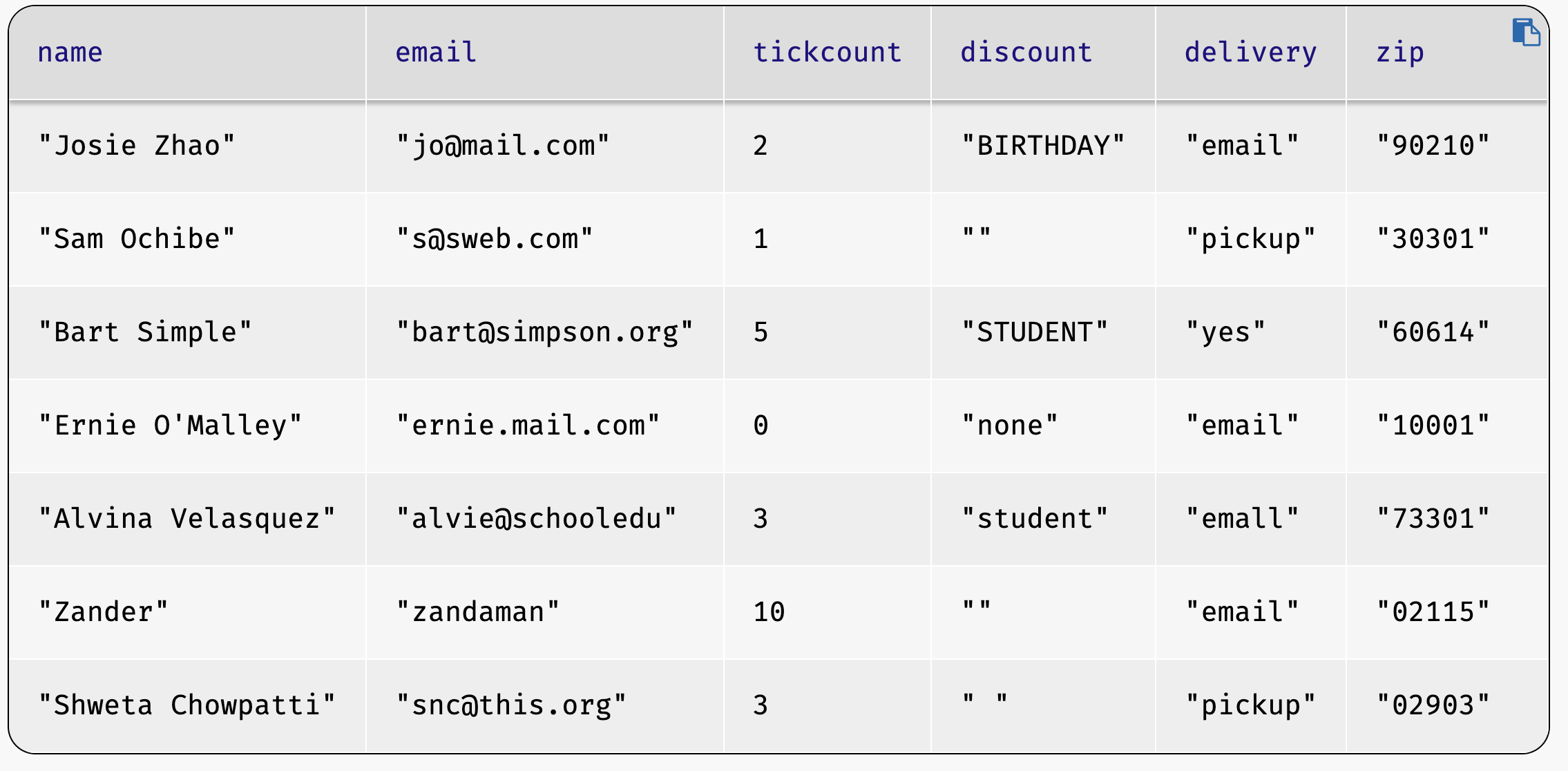Image resolution: width=1568 pixels, height=771 pixels.
Task: Click the copy table clipboard icon
Action: coord(1526,32)
